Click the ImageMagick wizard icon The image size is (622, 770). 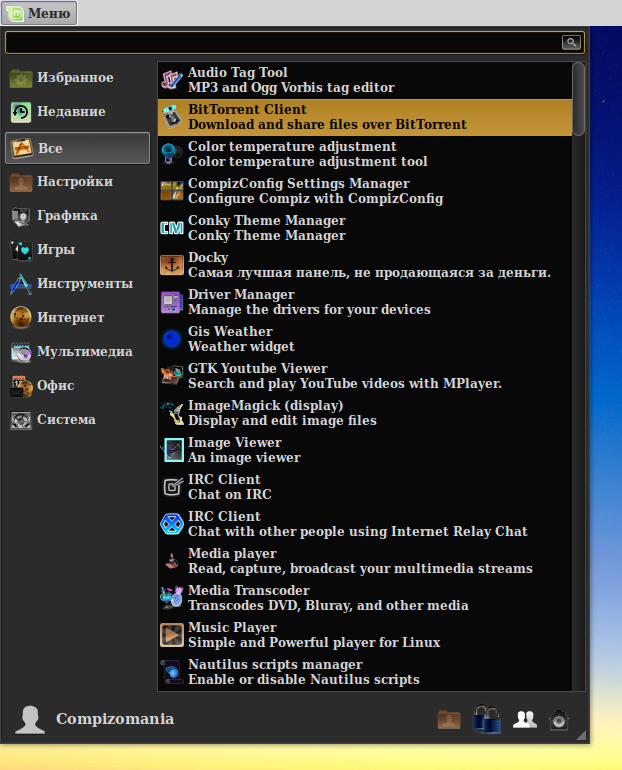172,412
